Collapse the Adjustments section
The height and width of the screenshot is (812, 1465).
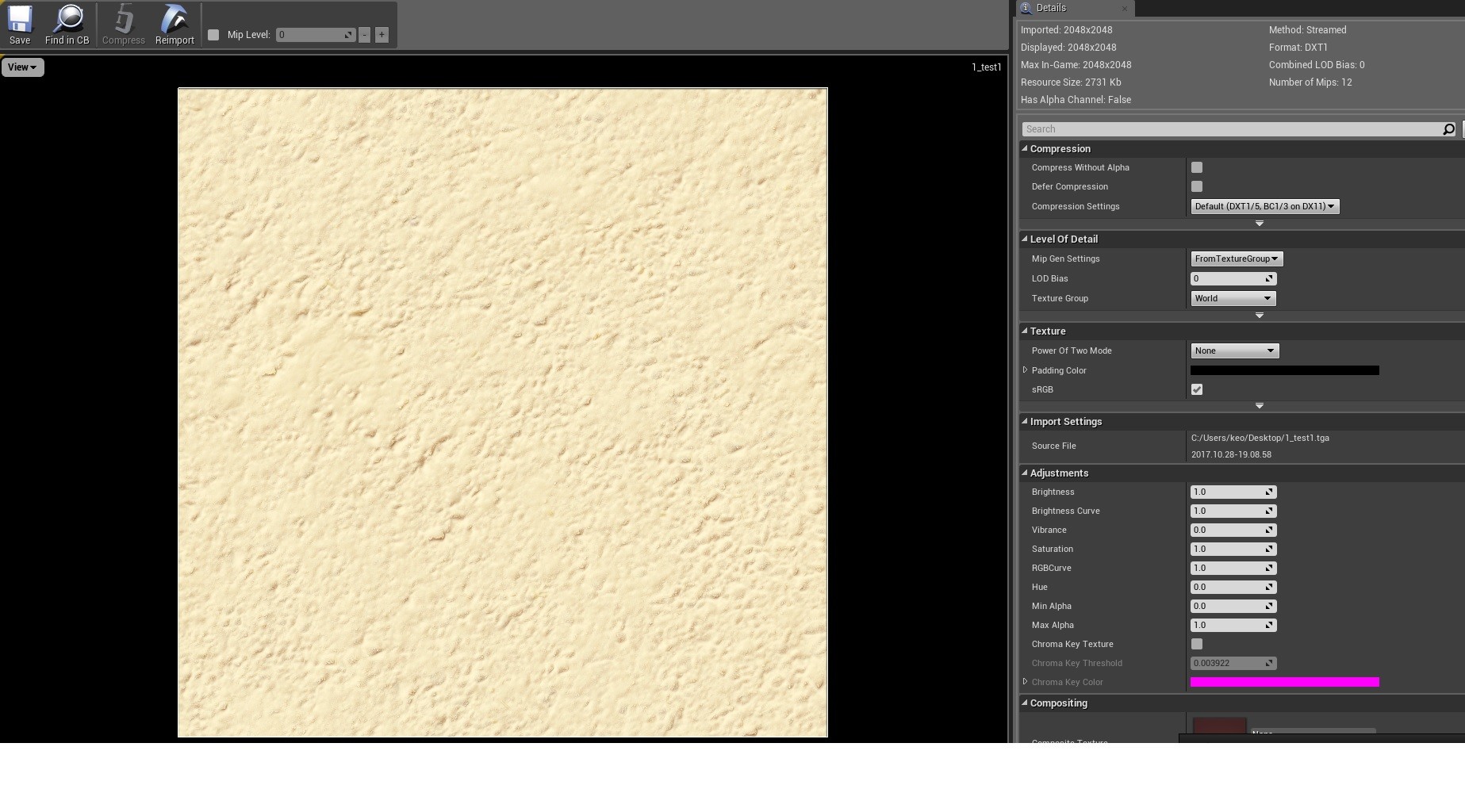[1025, 473]
